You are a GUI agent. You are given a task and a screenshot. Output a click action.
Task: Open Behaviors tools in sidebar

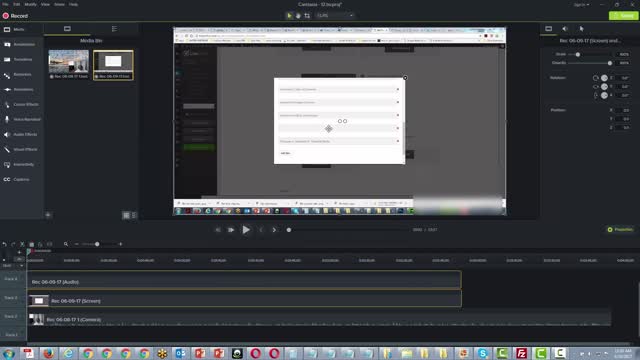coord(22,75)
